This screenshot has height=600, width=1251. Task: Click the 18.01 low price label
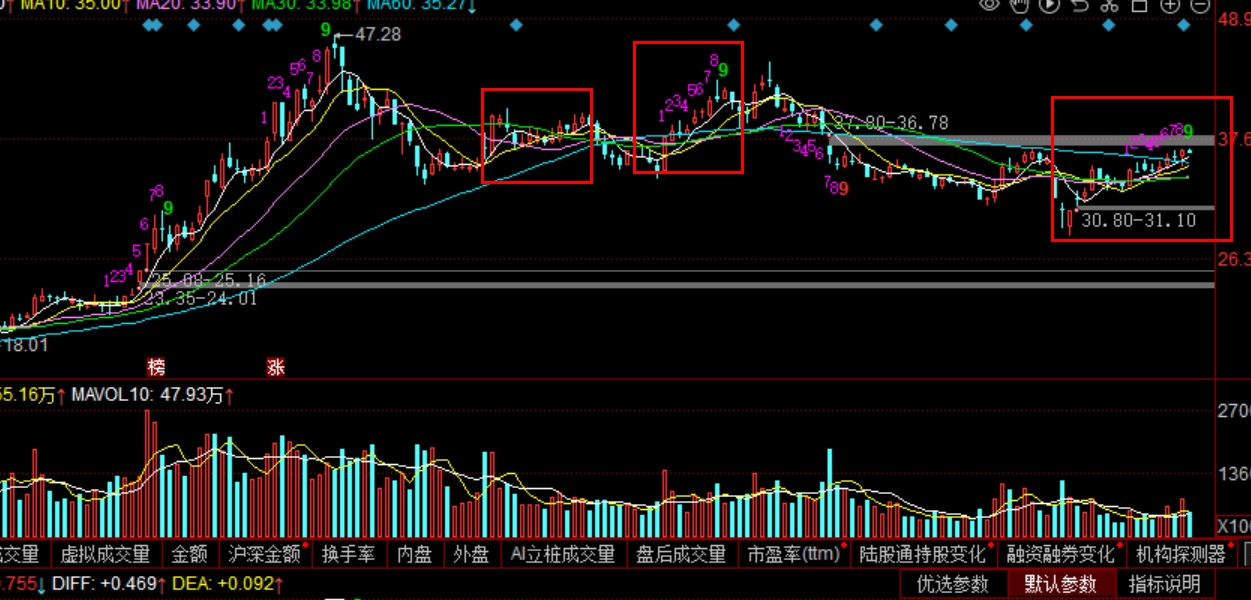click(x=27, y=345)
